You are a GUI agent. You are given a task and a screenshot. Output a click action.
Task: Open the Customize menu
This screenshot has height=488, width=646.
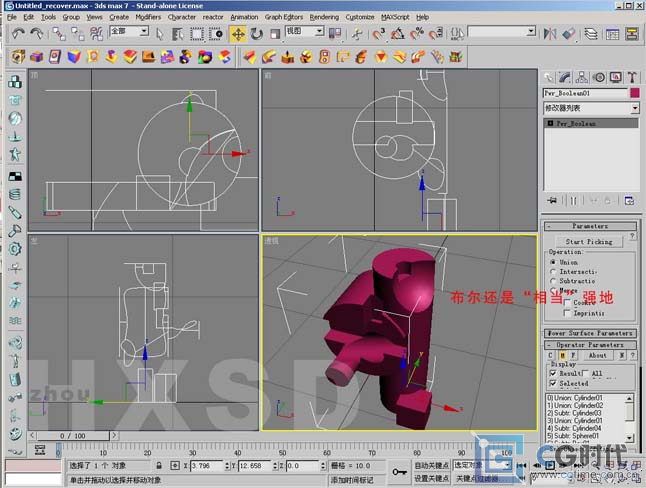click(360, 17)
